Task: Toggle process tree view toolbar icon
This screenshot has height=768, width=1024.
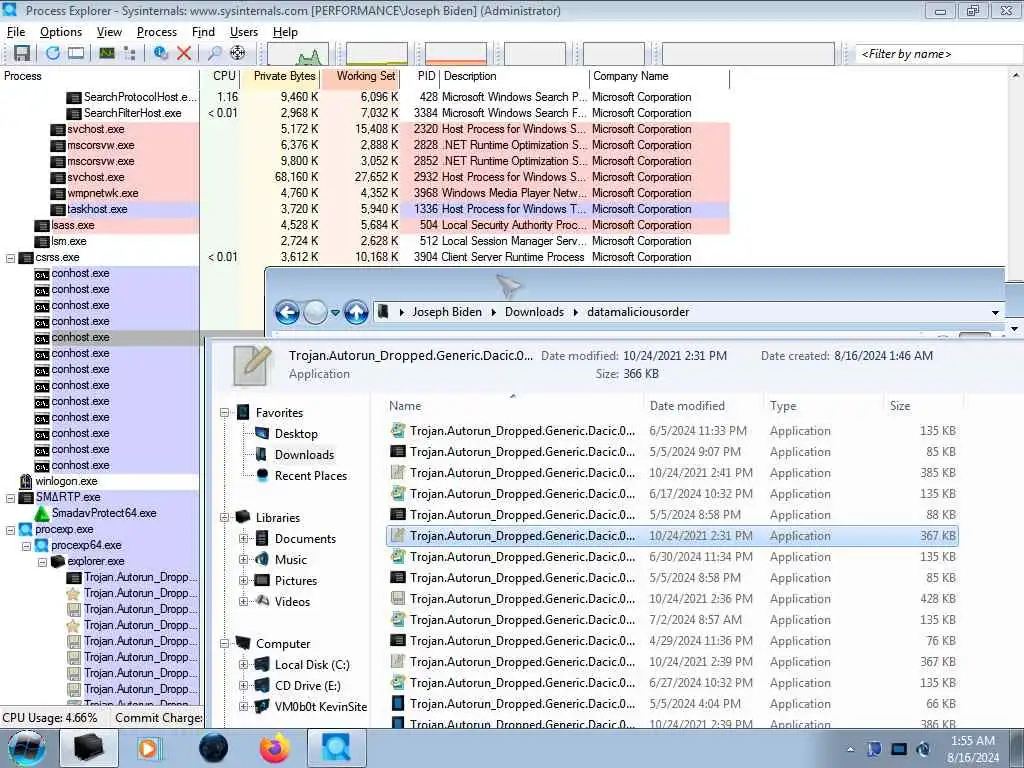Action: [129, 54]
